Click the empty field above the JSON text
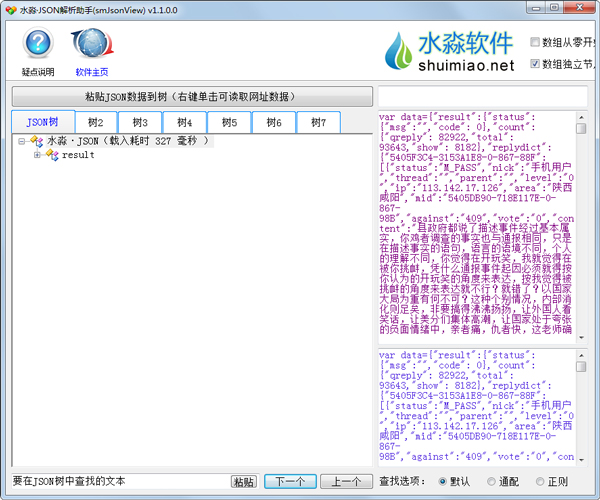Viewport: 600px width, 500px height. [483, 96]
